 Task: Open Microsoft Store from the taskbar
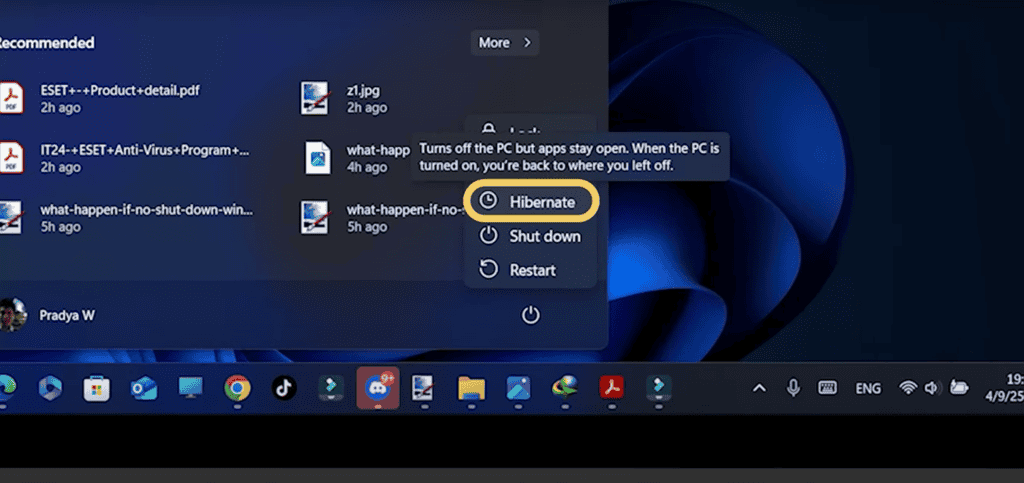(97, 388)
